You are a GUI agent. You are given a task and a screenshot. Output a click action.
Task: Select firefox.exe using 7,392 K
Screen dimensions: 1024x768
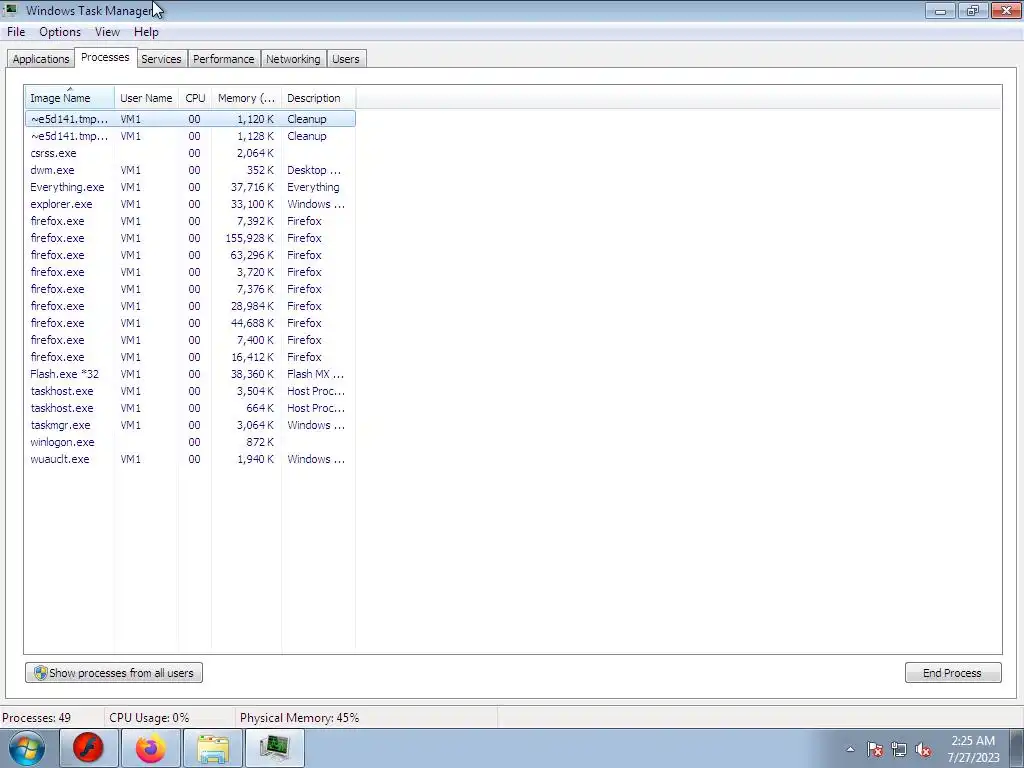191,221
